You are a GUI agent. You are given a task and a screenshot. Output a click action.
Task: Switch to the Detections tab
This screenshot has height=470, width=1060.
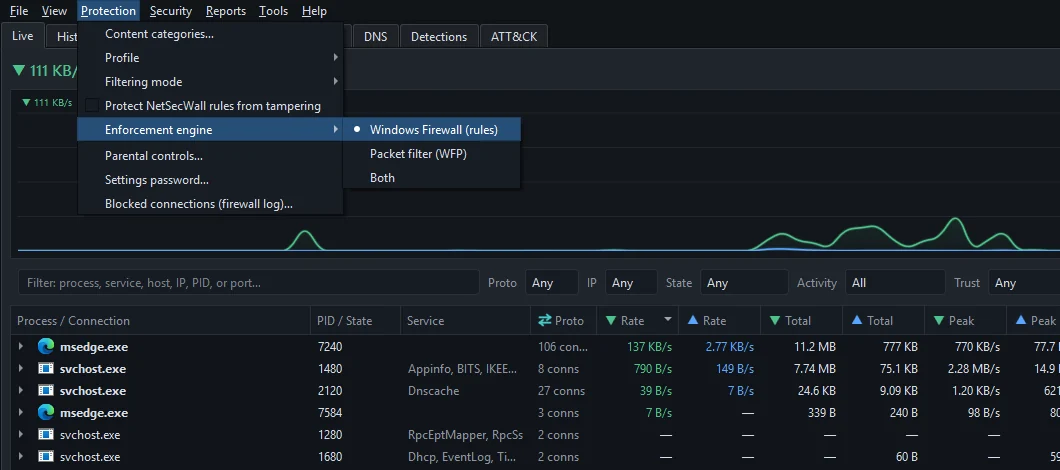pyautogui.click(x=439, y=37)
